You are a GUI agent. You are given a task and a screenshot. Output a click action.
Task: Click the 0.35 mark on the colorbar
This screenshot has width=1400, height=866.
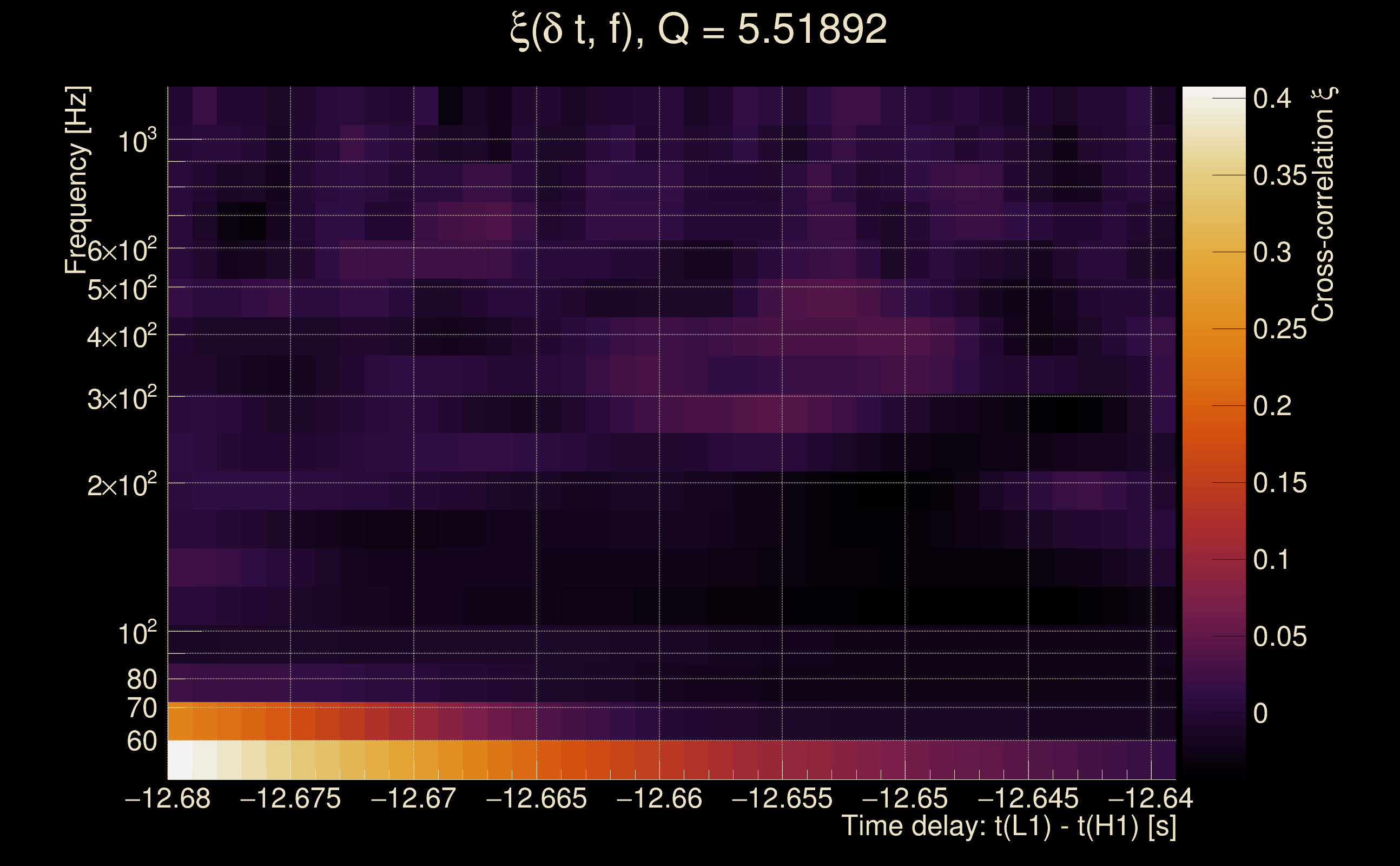1279,175
